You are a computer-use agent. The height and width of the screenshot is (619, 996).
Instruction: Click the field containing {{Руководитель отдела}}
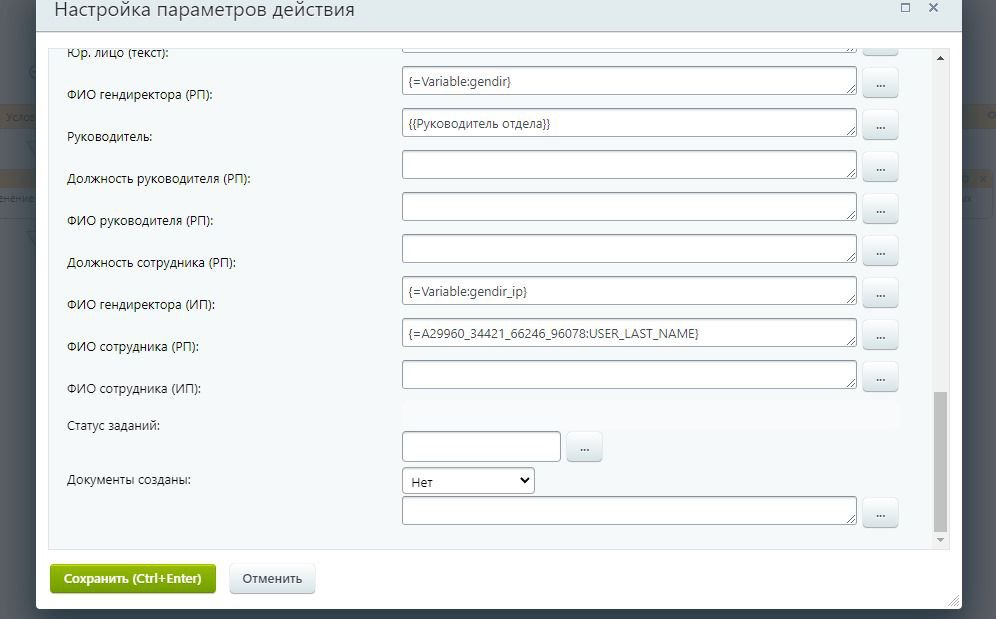tap(629, 123)
